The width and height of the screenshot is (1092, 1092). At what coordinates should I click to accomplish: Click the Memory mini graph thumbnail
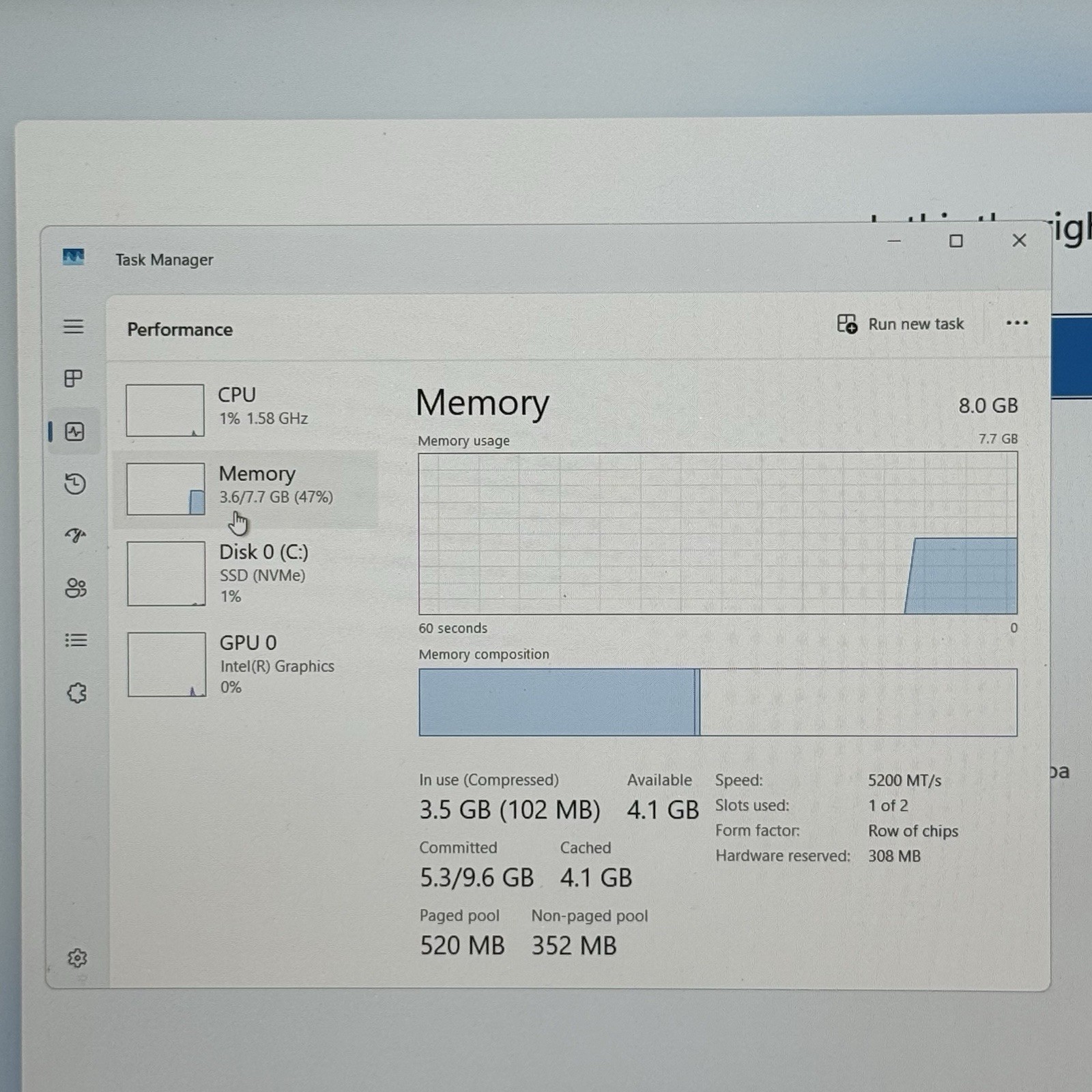pos(166,489)
